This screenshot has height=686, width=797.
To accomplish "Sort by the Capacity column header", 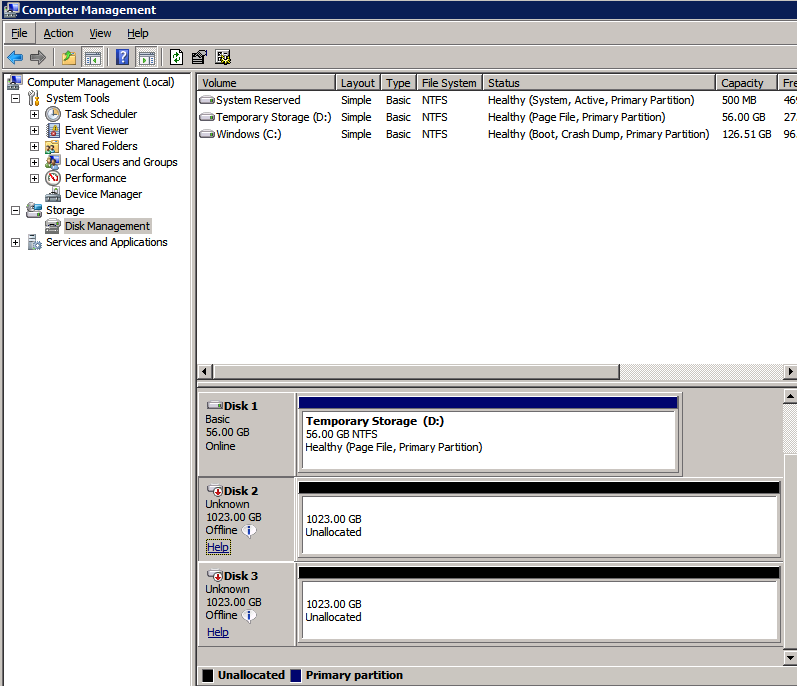I will (x=746, y=83).
